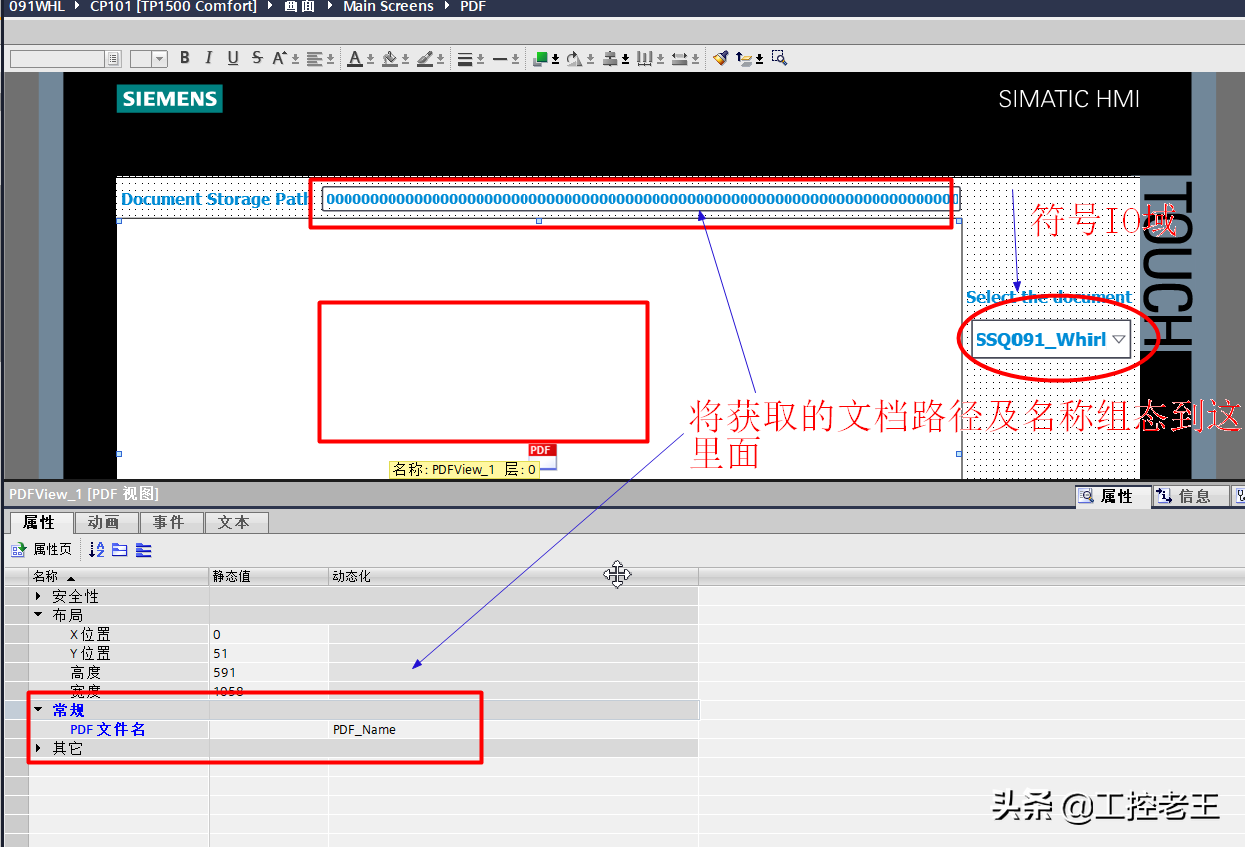Click the 动态化 column header
Image resolution: width=1245 pixels, height=847 pixels.
click(x=513, y=577)
